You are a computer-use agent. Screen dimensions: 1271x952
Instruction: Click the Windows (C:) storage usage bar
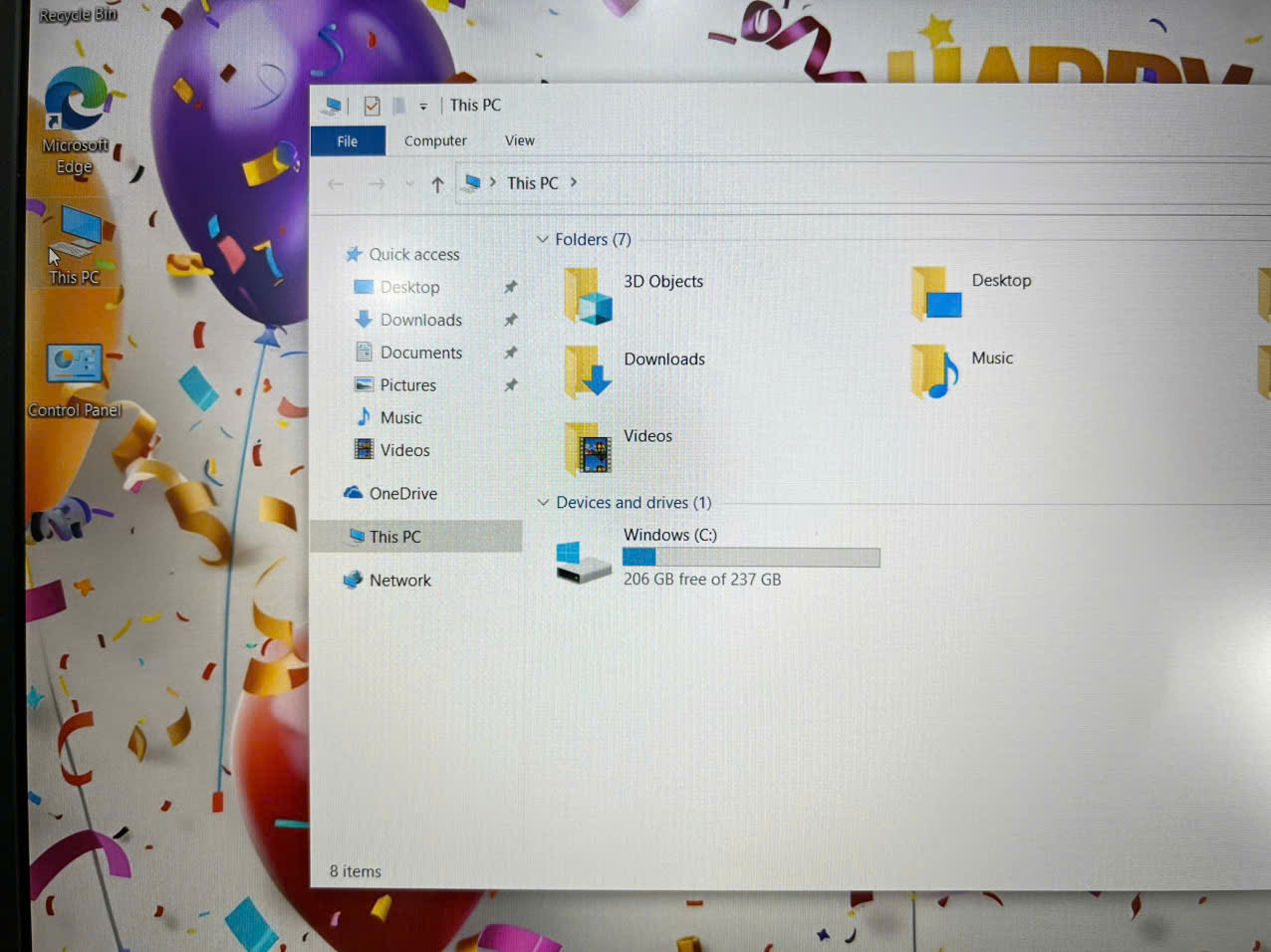(x=751, y=558)
